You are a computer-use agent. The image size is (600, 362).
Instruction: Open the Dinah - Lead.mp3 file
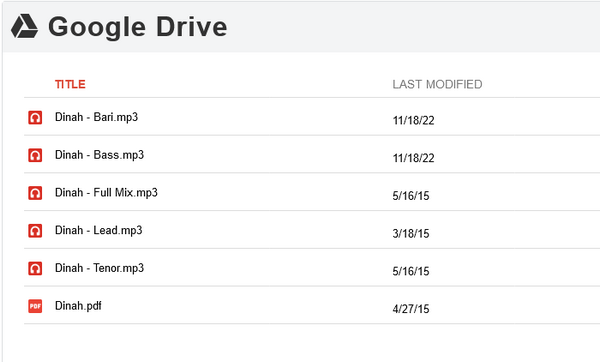click(99, 230)
